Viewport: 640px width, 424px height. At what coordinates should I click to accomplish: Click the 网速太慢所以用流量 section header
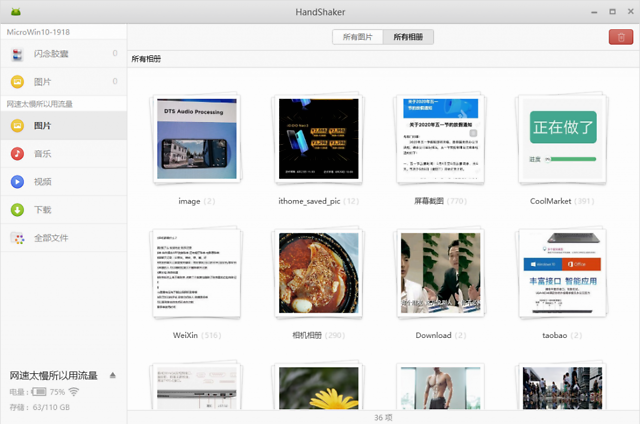point(40,104)
